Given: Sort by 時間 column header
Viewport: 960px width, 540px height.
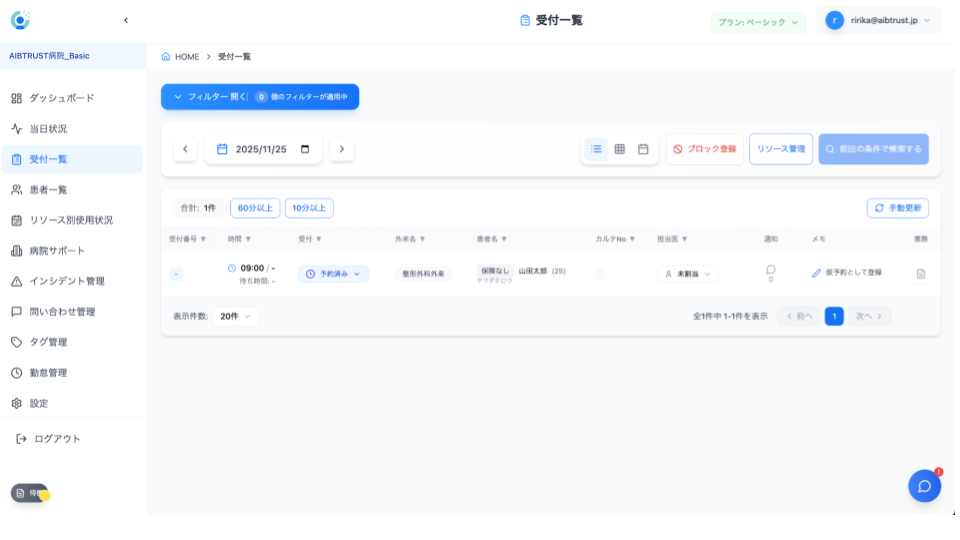Looking at the screenshot, I should (x=239, y=239).
